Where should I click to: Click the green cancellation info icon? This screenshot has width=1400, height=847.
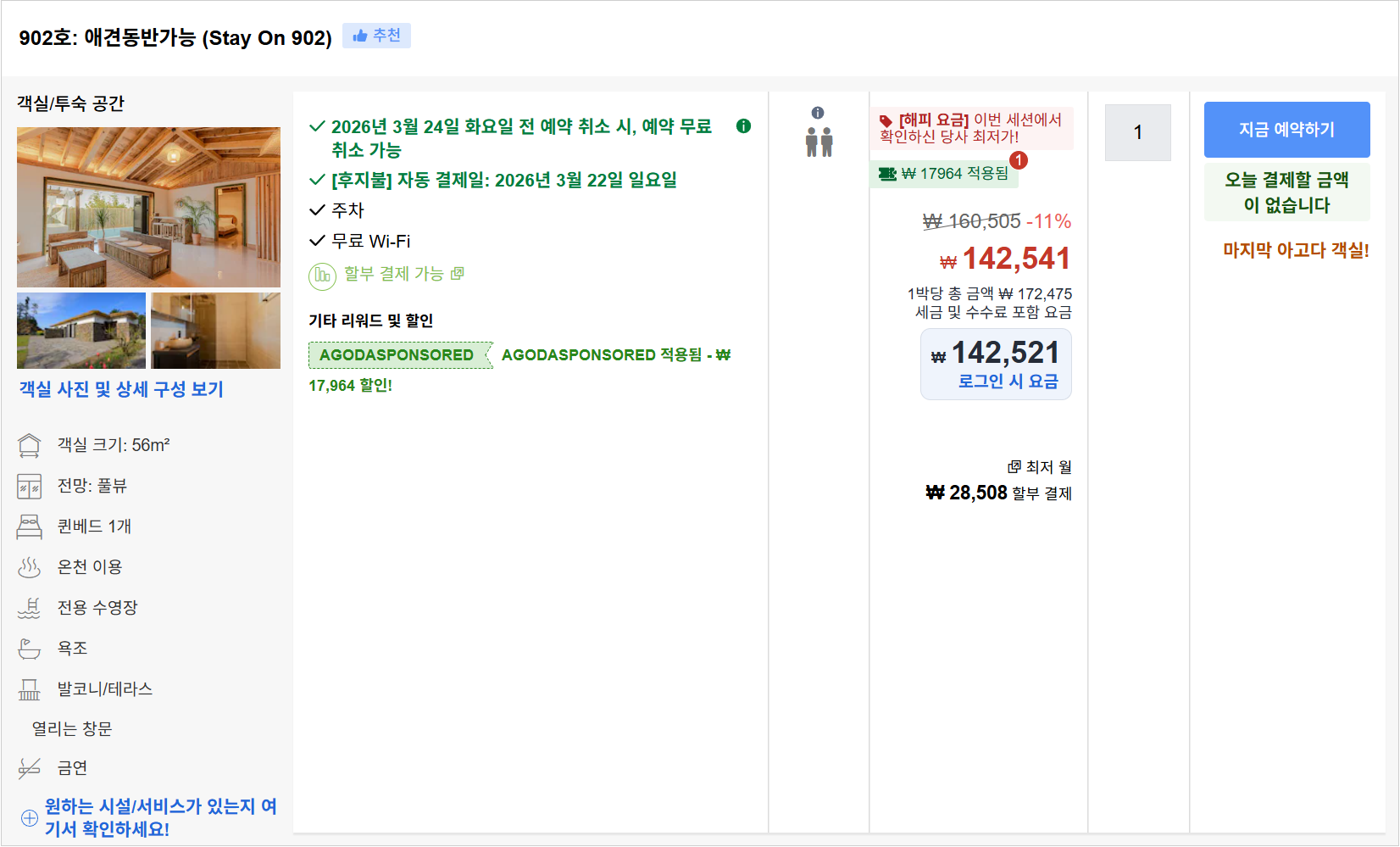[x=743, y=126]
